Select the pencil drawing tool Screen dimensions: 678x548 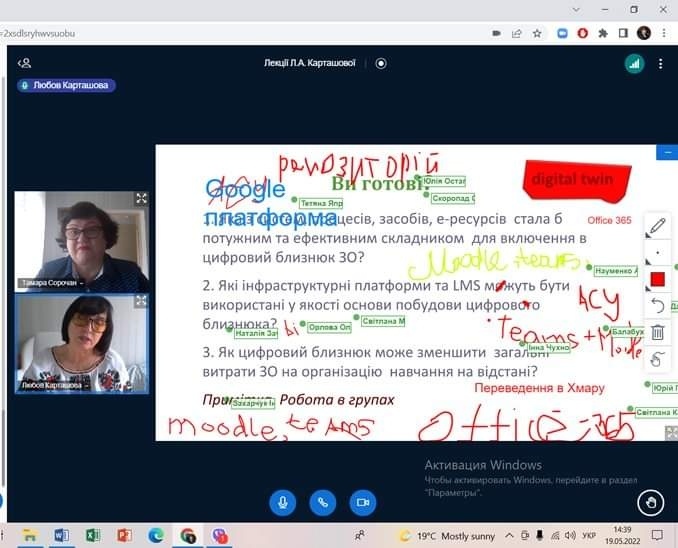click(657, 226)
